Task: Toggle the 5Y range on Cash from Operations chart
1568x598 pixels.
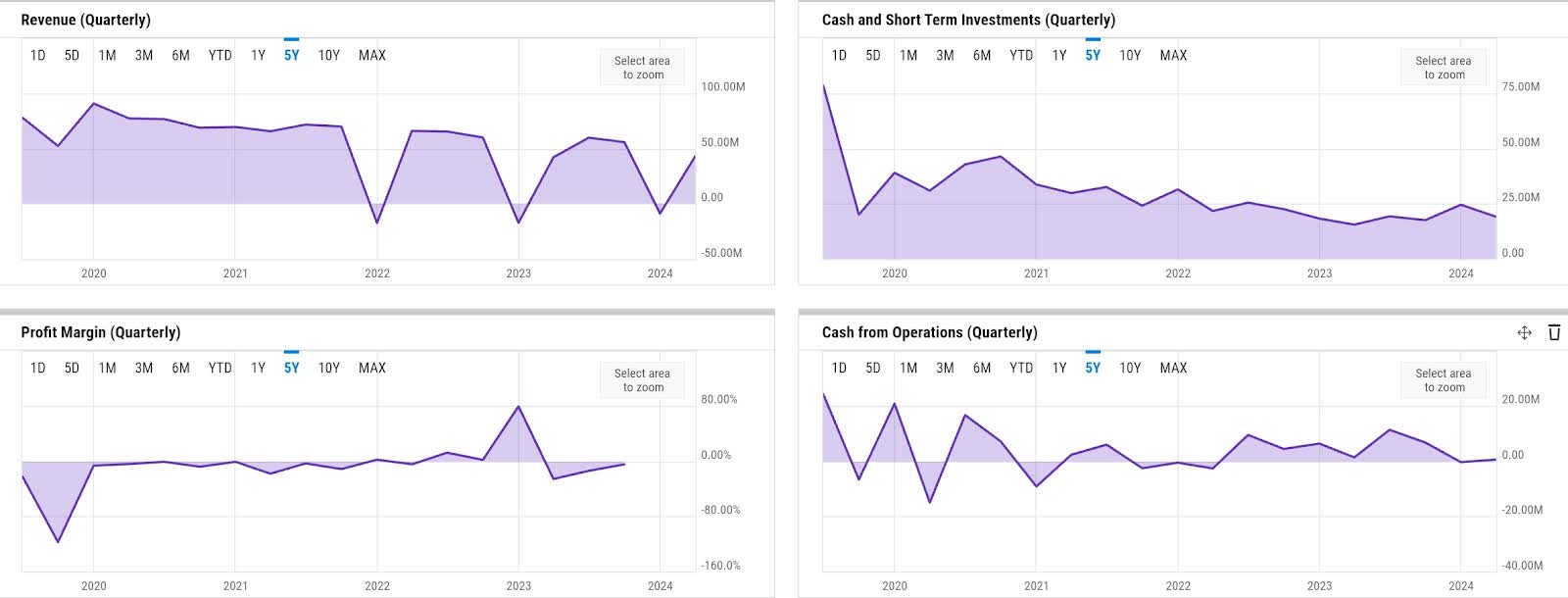Action: coord(1091,368)
